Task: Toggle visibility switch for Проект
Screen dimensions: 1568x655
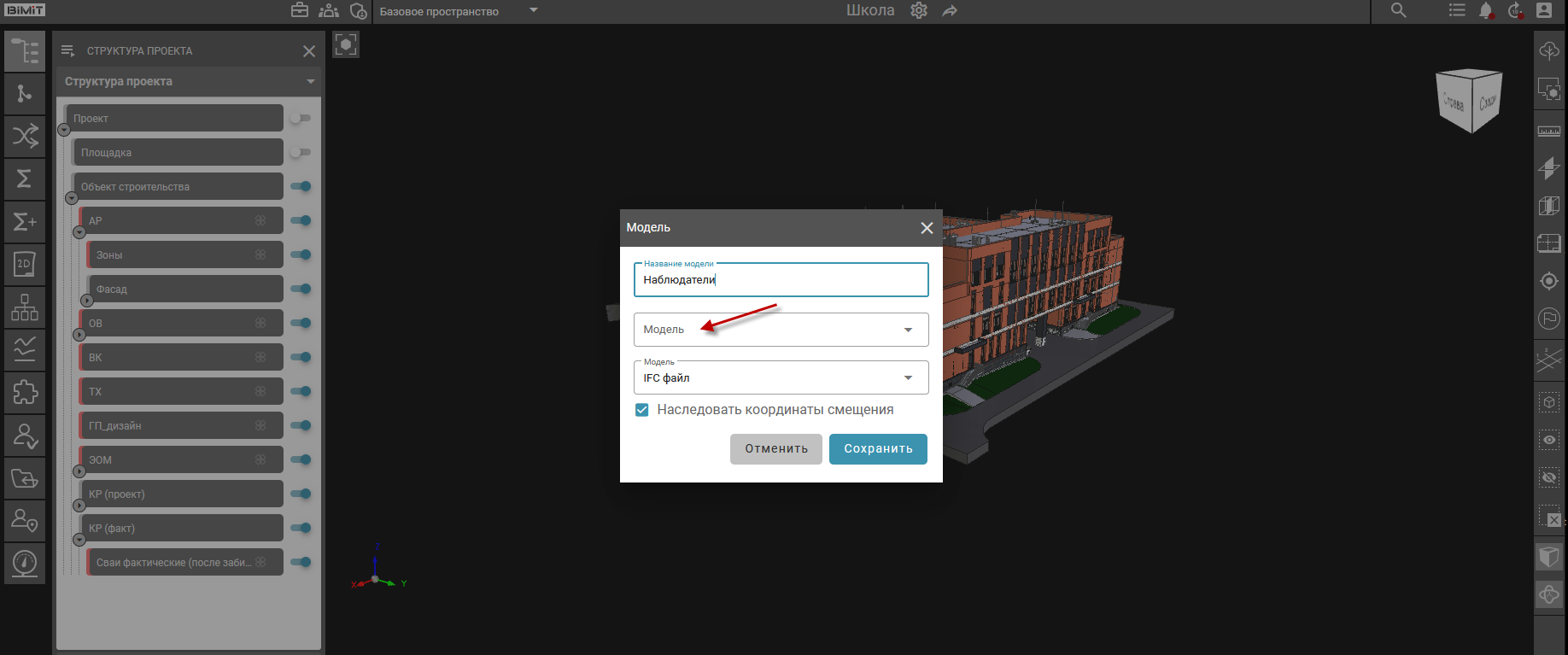Action: pyautogui.click(x=300, y=118)
